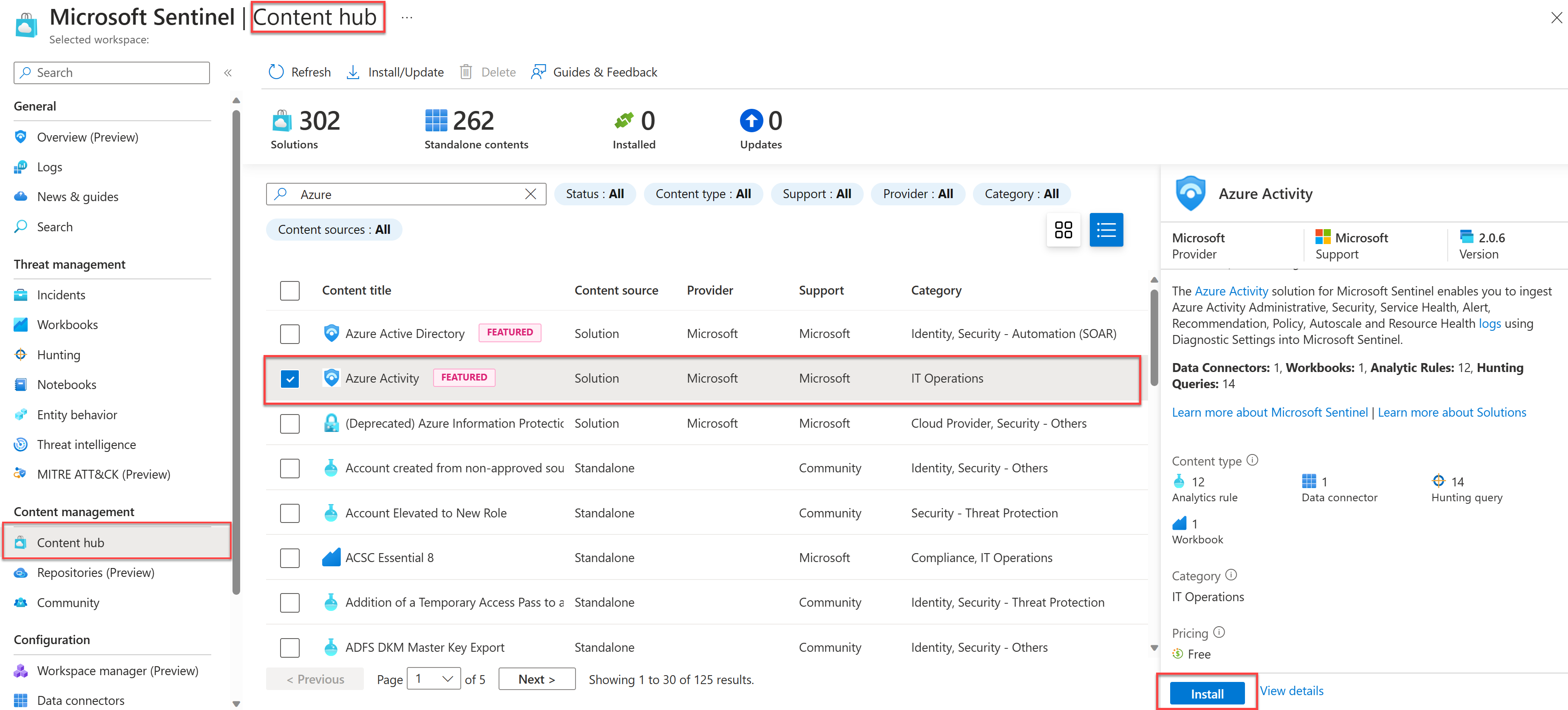The width and height of the screenshot is (1568, 710).
Task: Open Guides & Feedback
Action: 594,72
